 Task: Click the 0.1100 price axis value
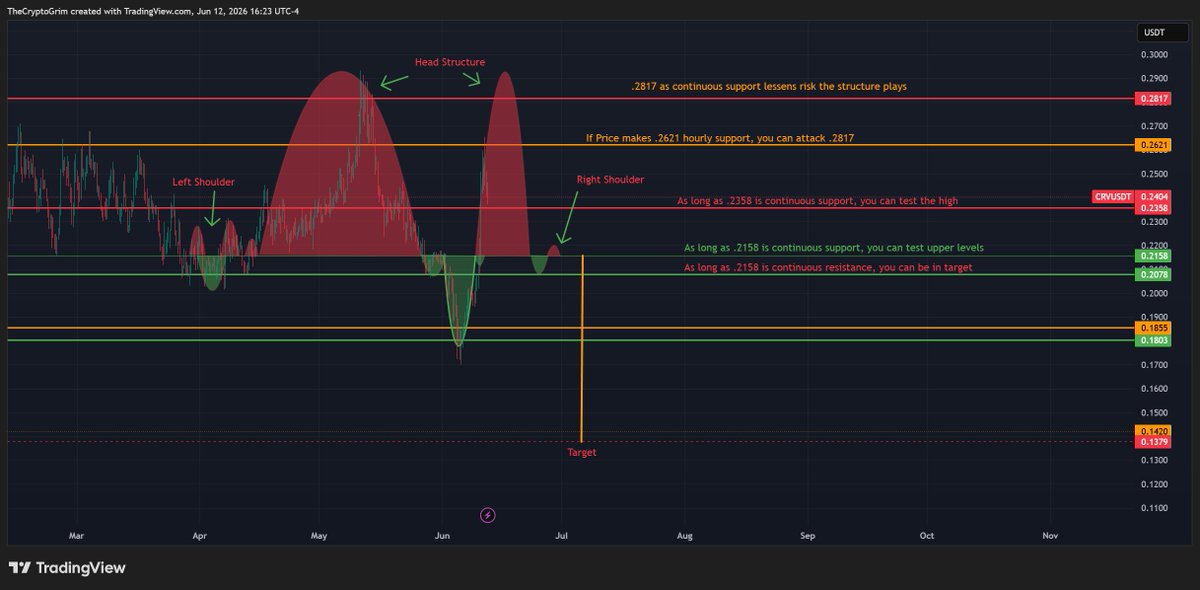pyautogui.click(x=1153, y=508)
